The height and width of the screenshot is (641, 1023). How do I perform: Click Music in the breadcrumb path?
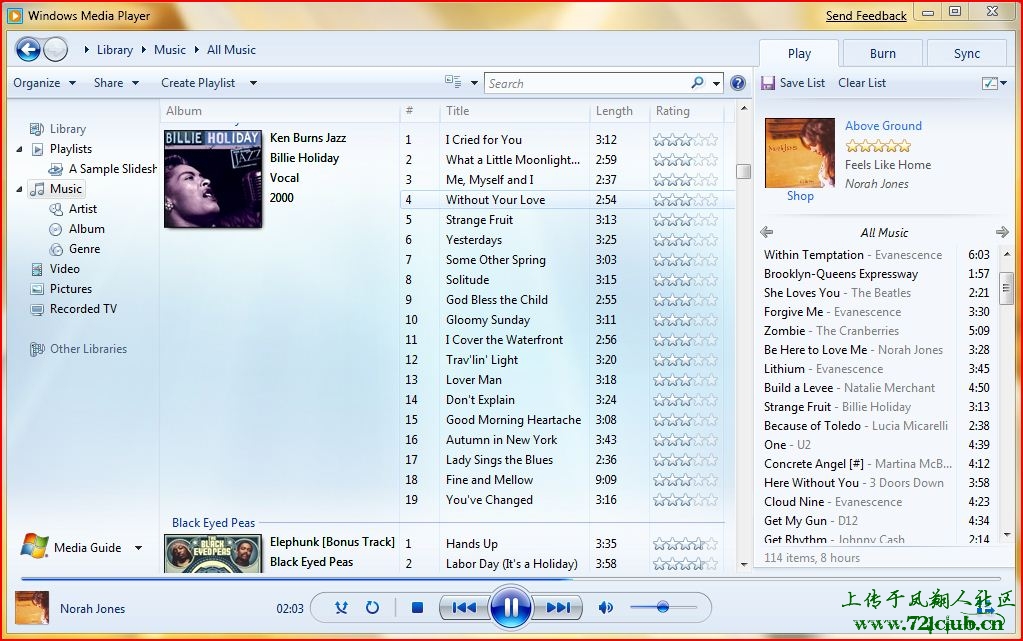(170, 50)
